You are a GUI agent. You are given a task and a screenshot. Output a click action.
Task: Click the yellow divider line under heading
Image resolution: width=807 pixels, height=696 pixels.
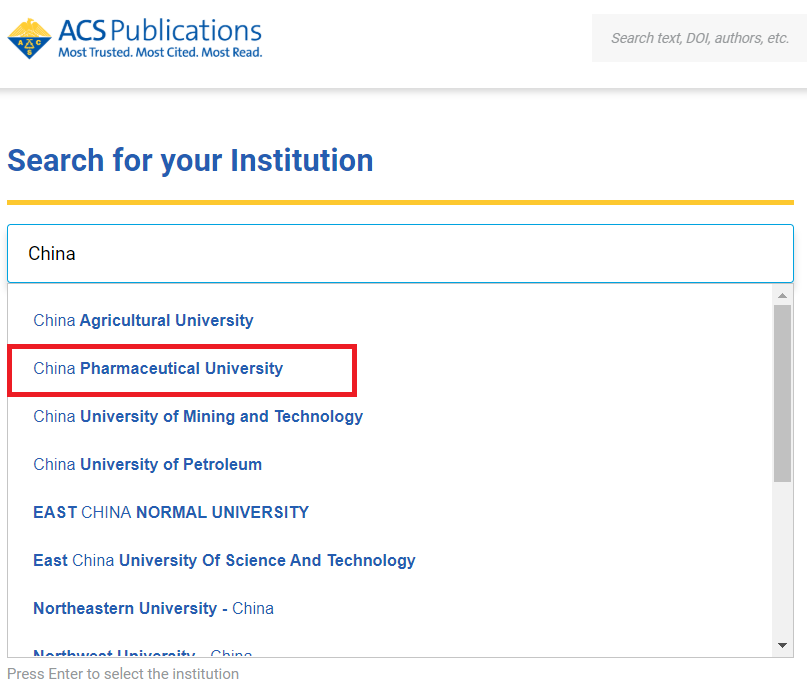point(400,203)
